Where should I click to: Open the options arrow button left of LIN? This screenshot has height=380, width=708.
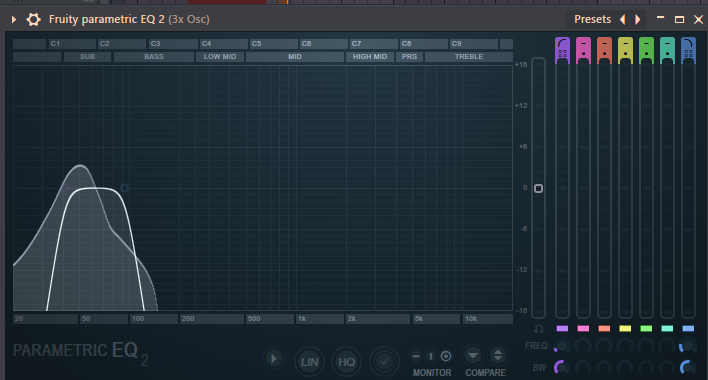pyautogui.click(x=273, y=359)
